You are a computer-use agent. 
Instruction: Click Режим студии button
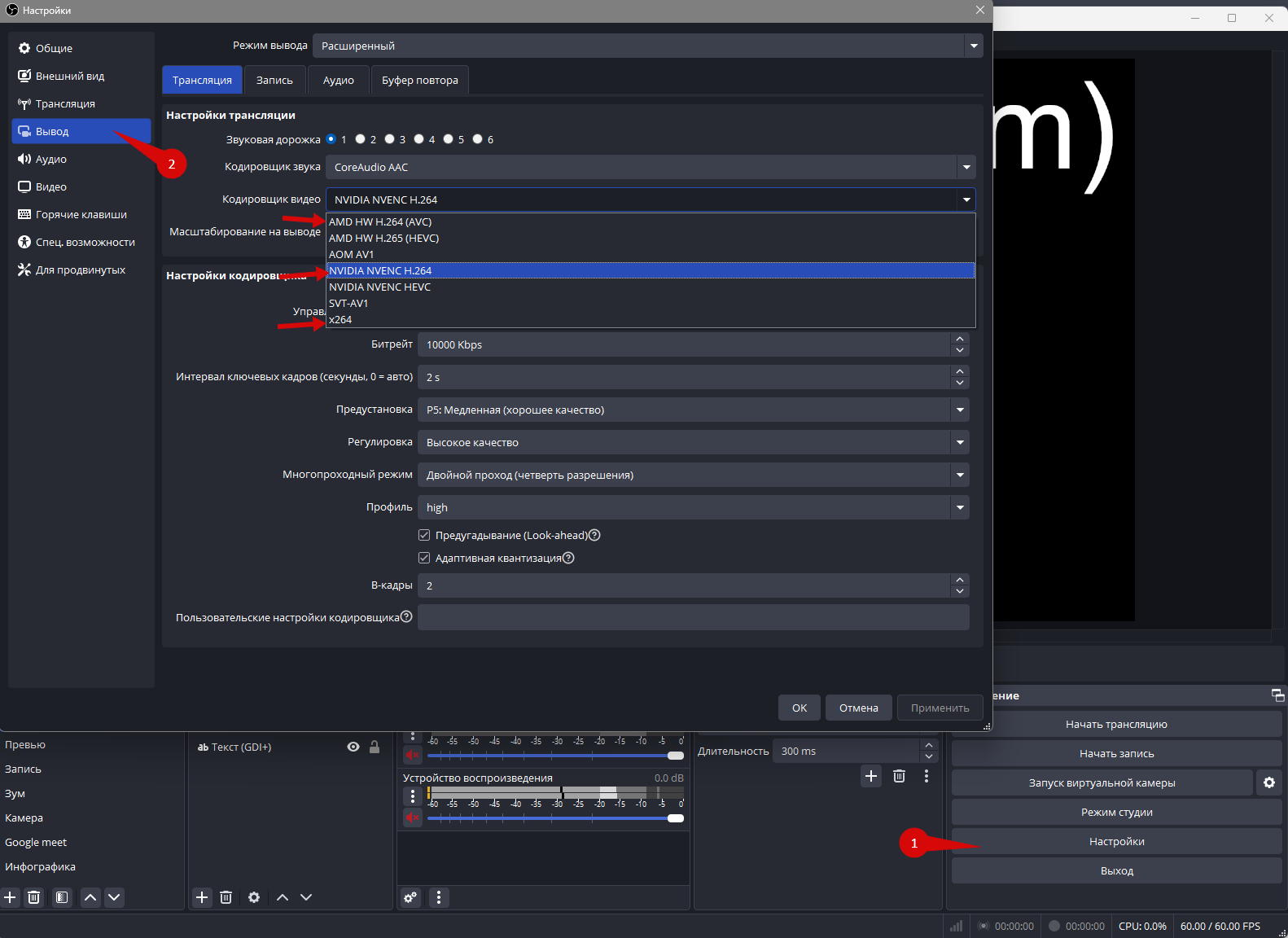point(1117,812)
